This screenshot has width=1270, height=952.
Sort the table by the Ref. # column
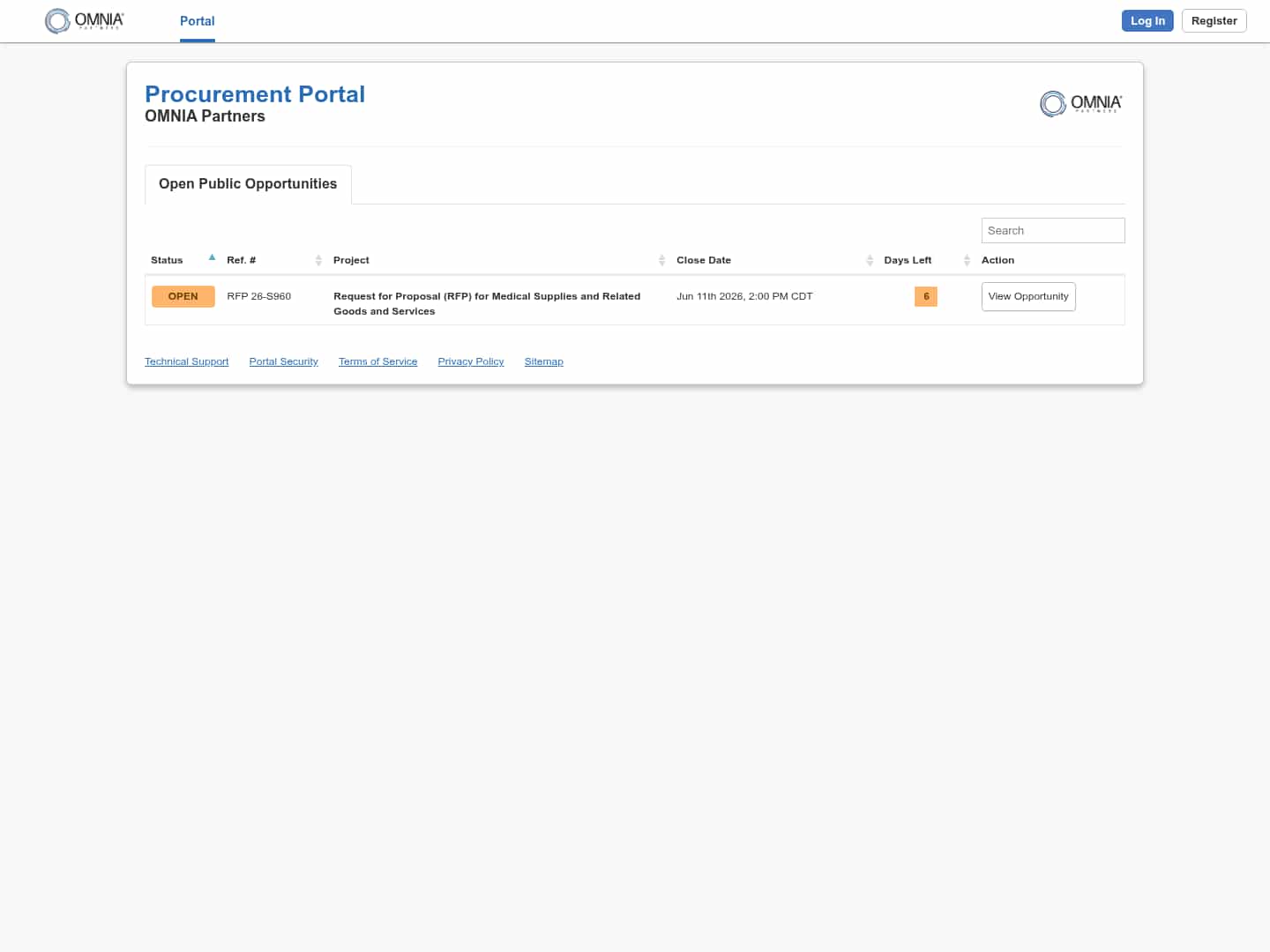point(274,260)
